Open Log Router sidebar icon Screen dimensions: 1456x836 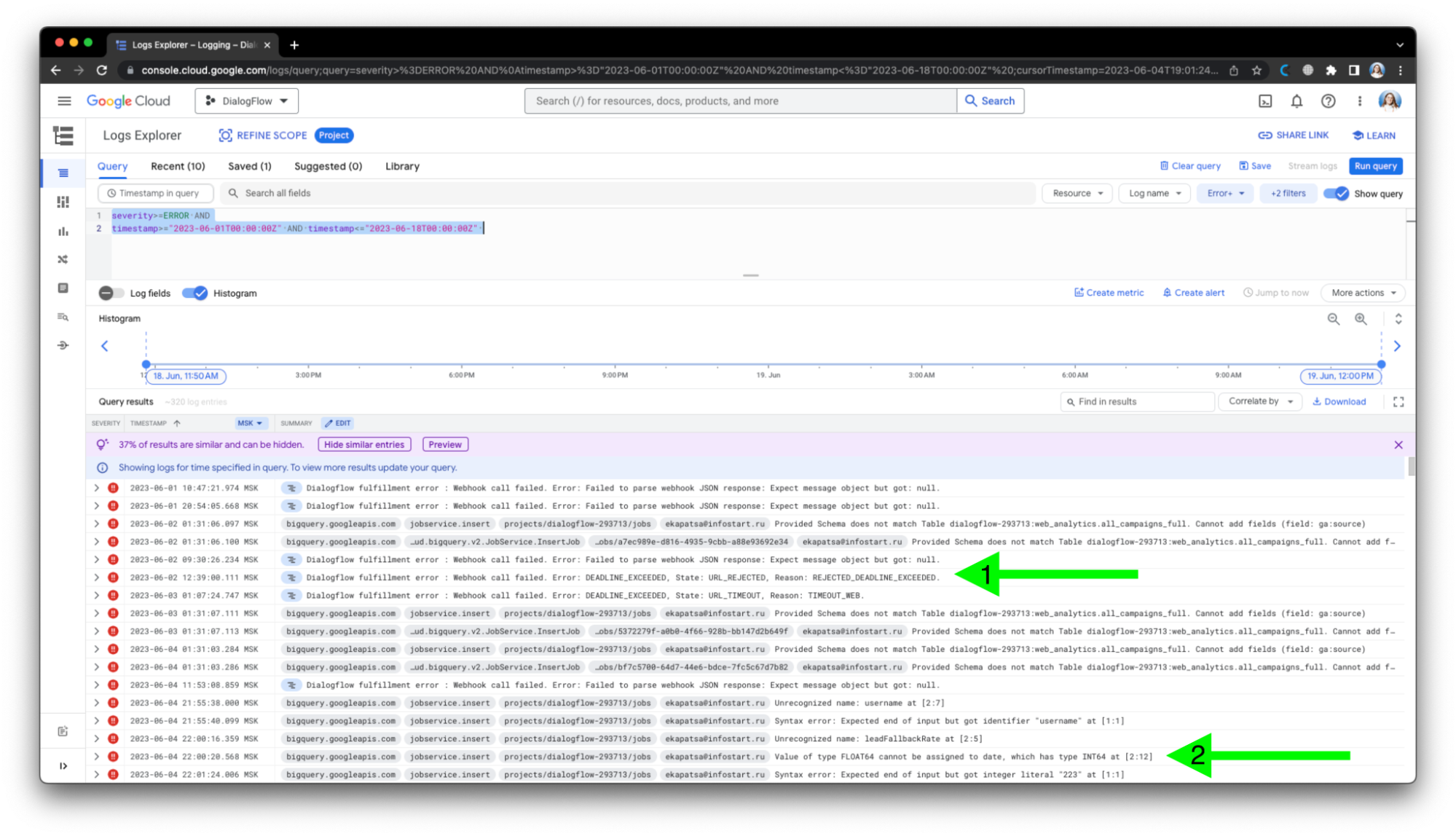pyautogui.click(x=63, y=259)
